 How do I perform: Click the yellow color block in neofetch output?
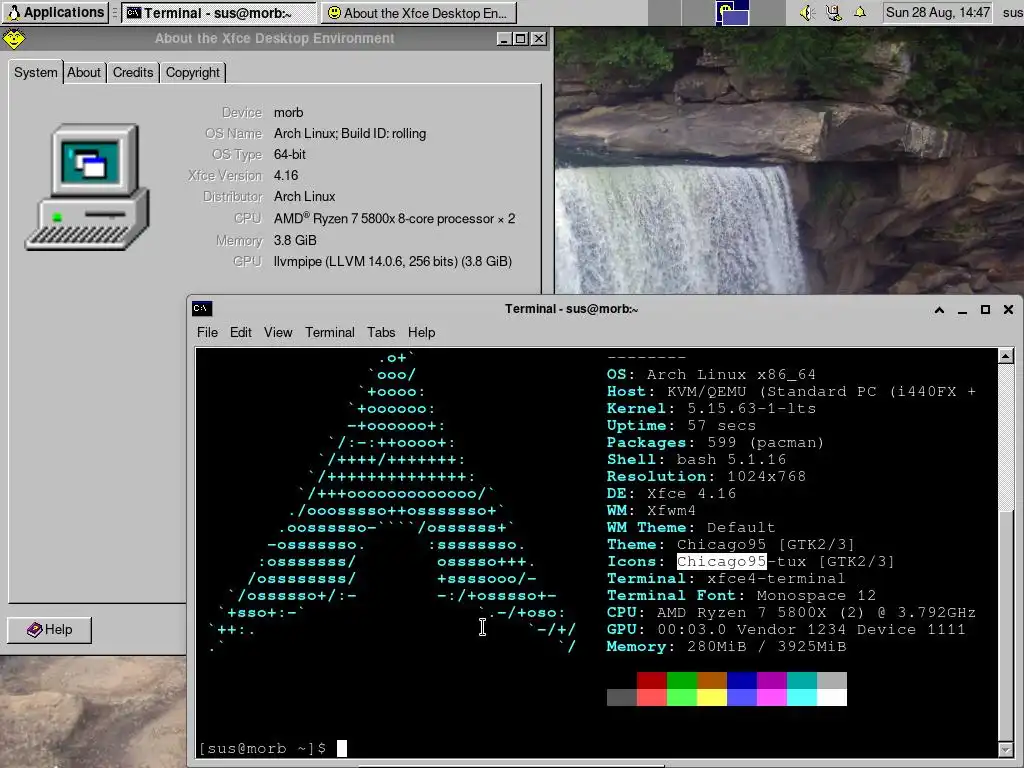pos(712,697)
